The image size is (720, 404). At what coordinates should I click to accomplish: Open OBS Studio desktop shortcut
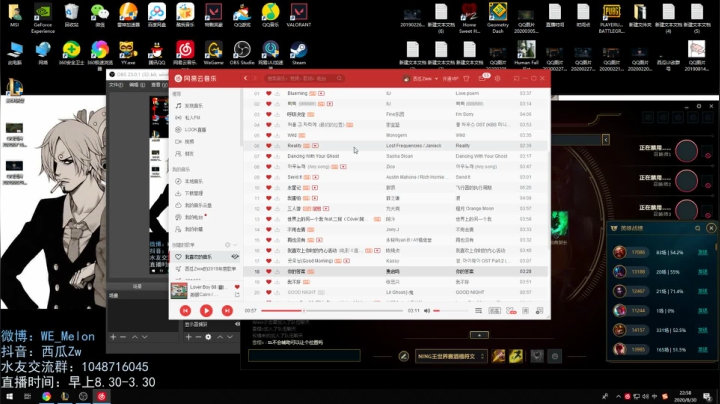tap(242, 52)
